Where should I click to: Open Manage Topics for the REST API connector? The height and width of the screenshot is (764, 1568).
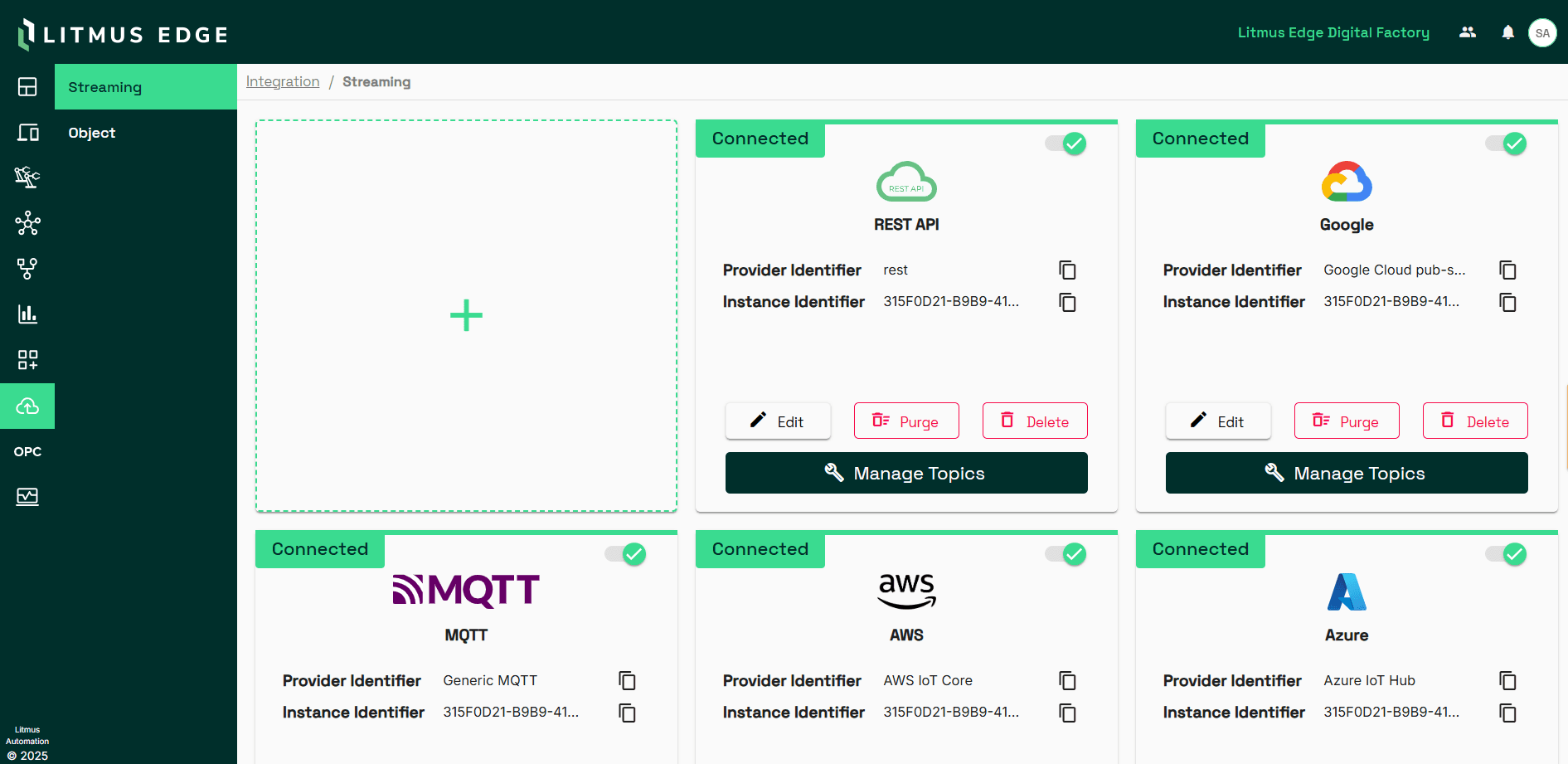[905, 473]
